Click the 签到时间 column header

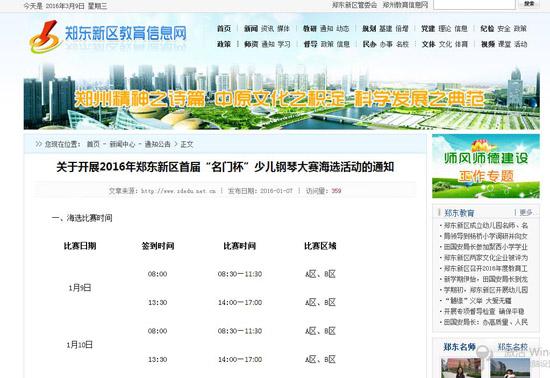coord(158,246)
